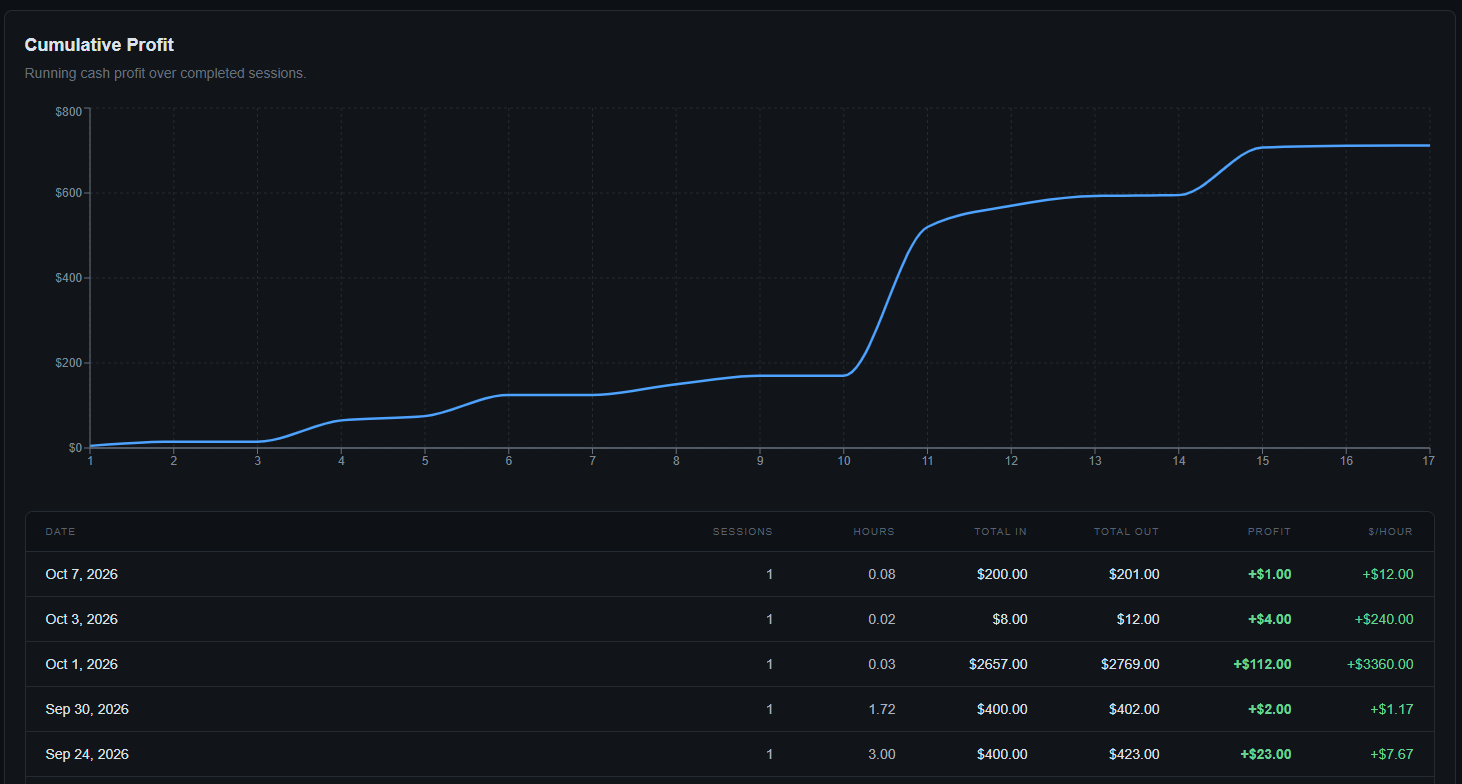Screen dimensions: 1462x784
Task: Click session number 6 on the chart x-axis
Action: click(509, 461)
